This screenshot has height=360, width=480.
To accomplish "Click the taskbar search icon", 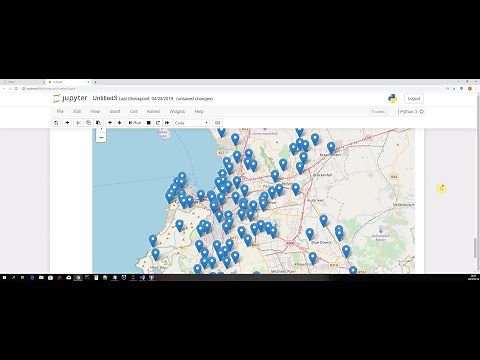I will [14, 277].
